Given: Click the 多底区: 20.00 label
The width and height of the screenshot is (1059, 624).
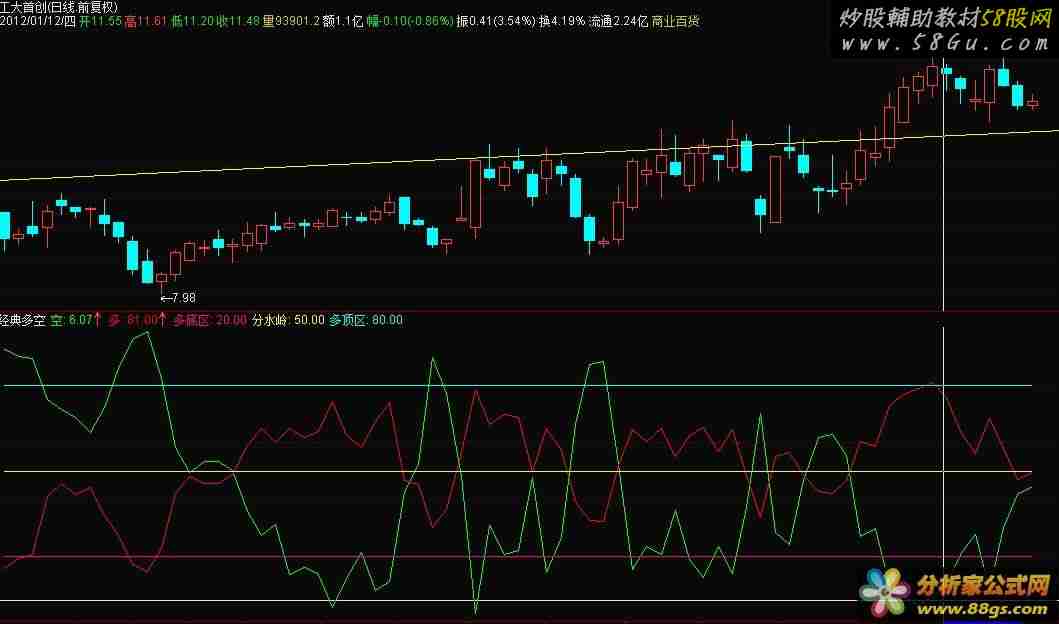Looking at the screenshot, I should (x=210, y=320).
